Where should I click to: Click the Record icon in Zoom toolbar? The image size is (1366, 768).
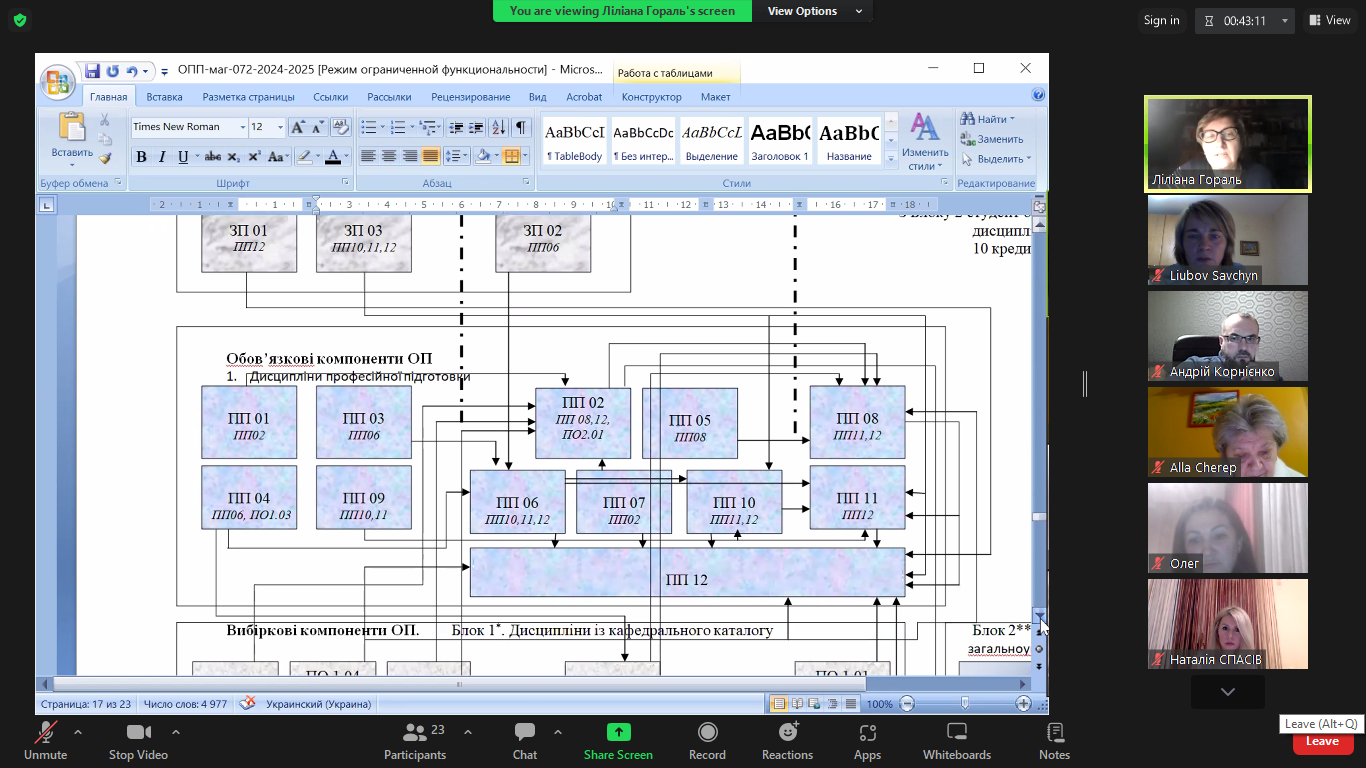tap(707, 741)
